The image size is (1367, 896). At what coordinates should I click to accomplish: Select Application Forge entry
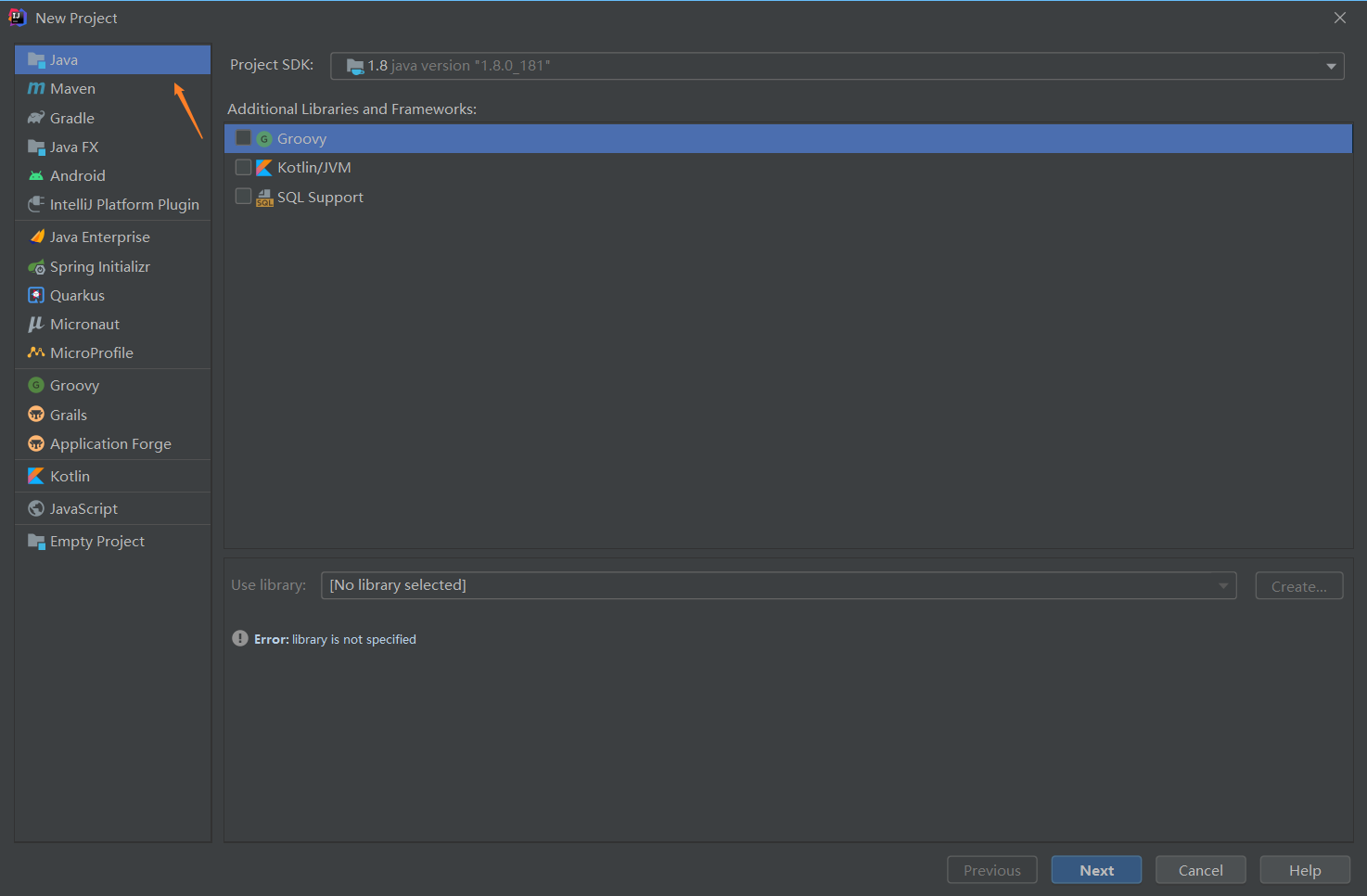(x=113, y=443)
